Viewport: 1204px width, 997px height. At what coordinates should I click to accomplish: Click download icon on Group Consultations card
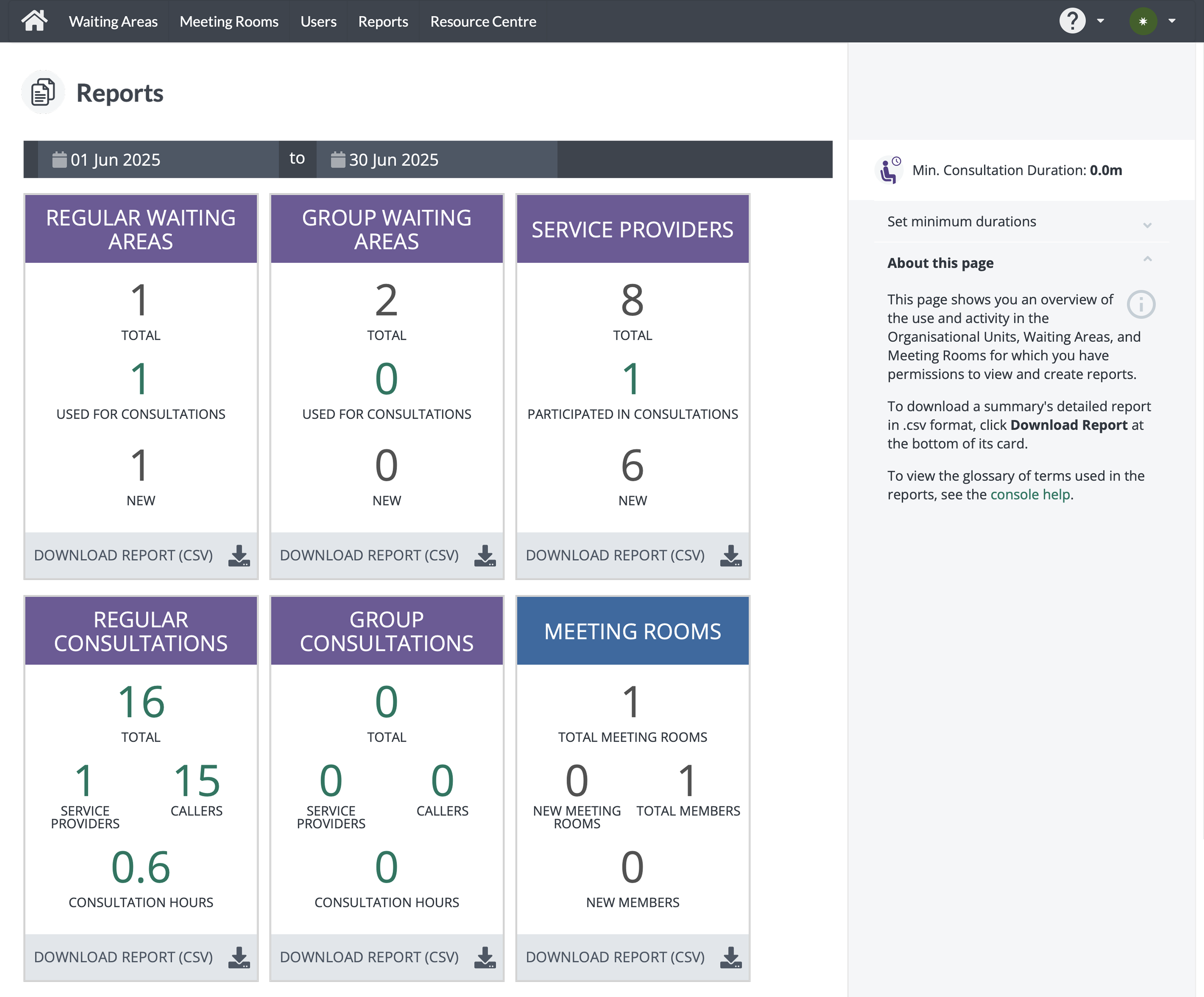(x=484, y=958)
